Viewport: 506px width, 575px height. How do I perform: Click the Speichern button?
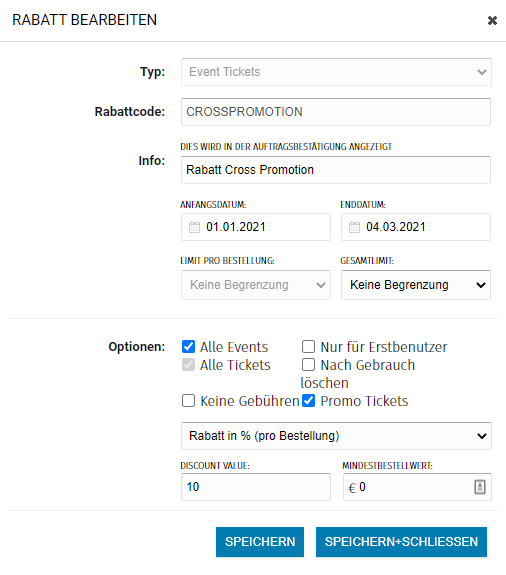(x=260, y=542)
